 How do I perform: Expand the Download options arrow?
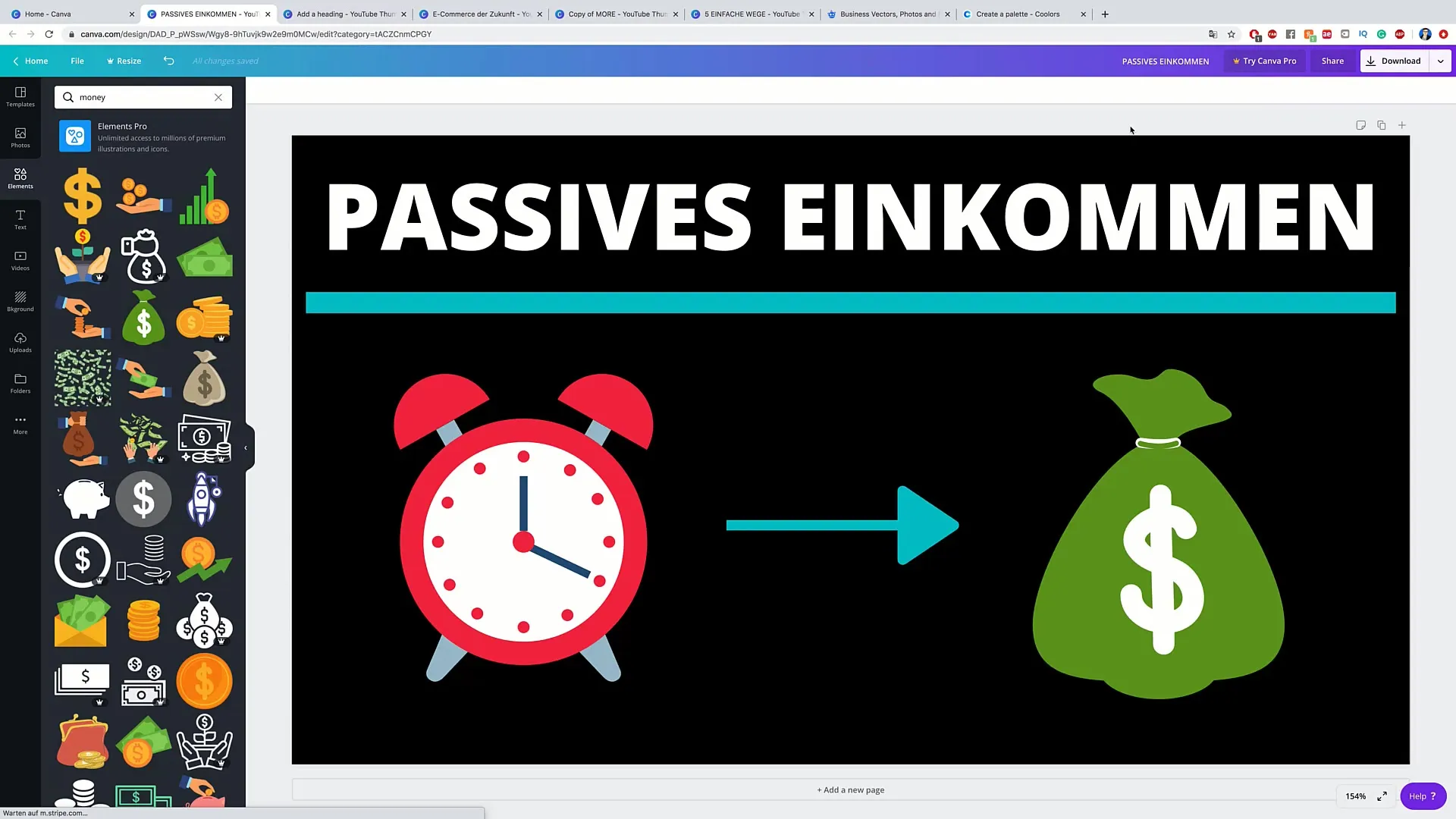pos(1440,61)
